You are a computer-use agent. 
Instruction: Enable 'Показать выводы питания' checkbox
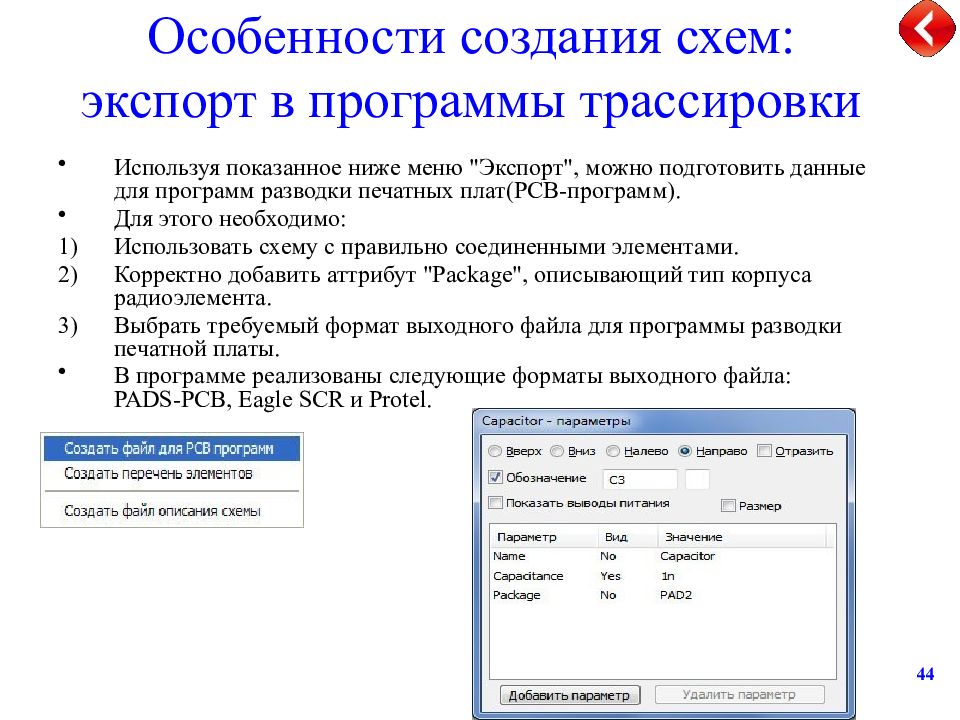[x=495, y=503]
